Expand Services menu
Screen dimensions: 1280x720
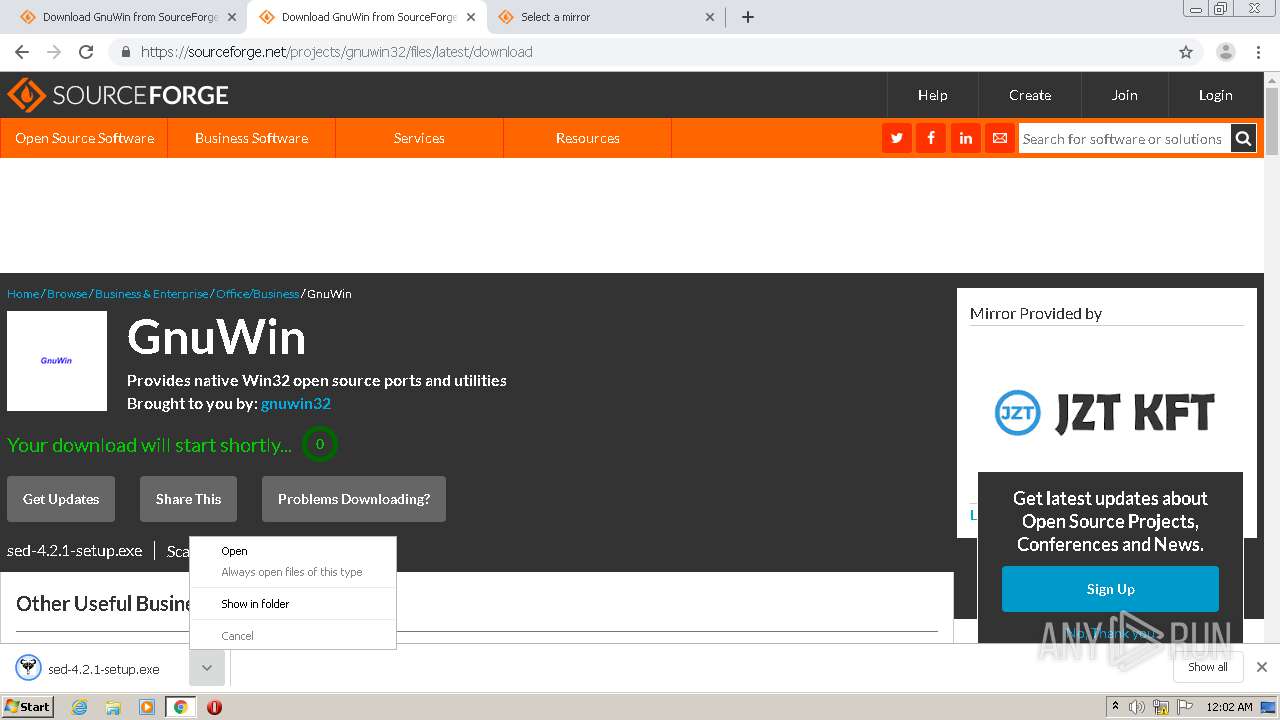419,138
